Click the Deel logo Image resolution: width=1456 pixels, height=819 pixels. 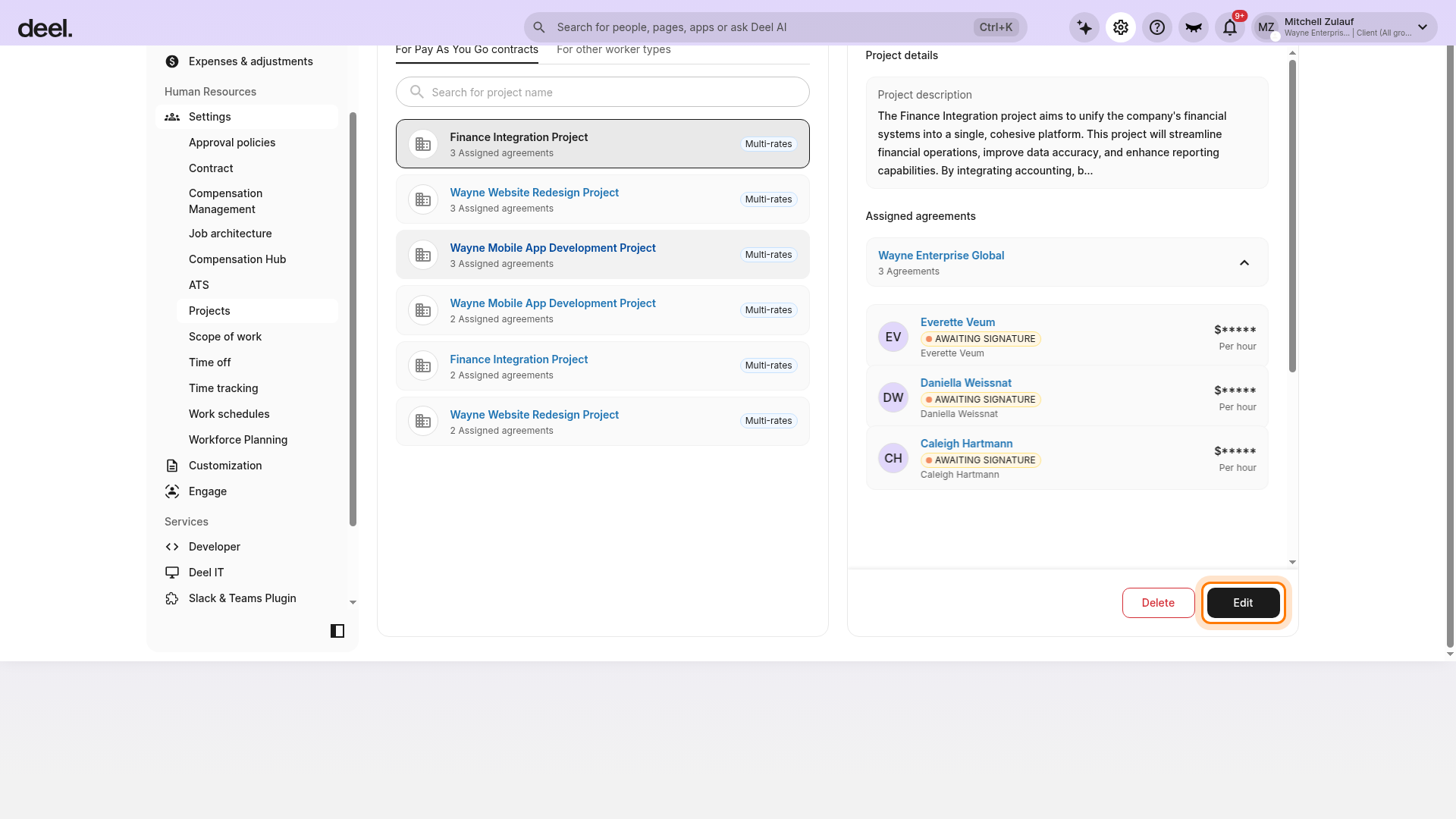click(x=45, y=29)
